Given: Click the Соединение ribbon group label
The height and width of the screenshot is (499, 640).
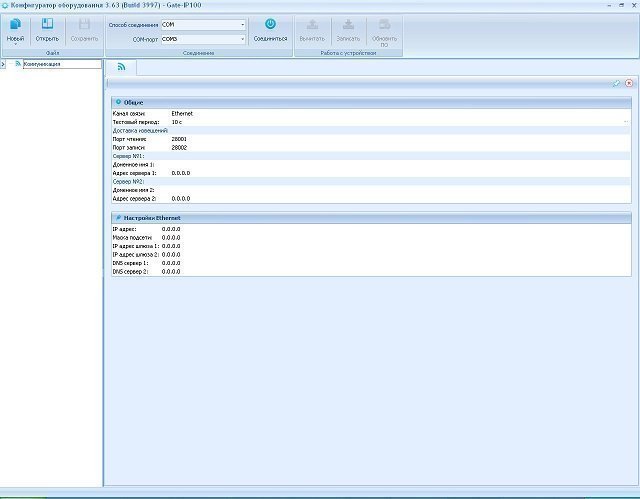Looking at the screenshot, I should click(x=198, y=53).
